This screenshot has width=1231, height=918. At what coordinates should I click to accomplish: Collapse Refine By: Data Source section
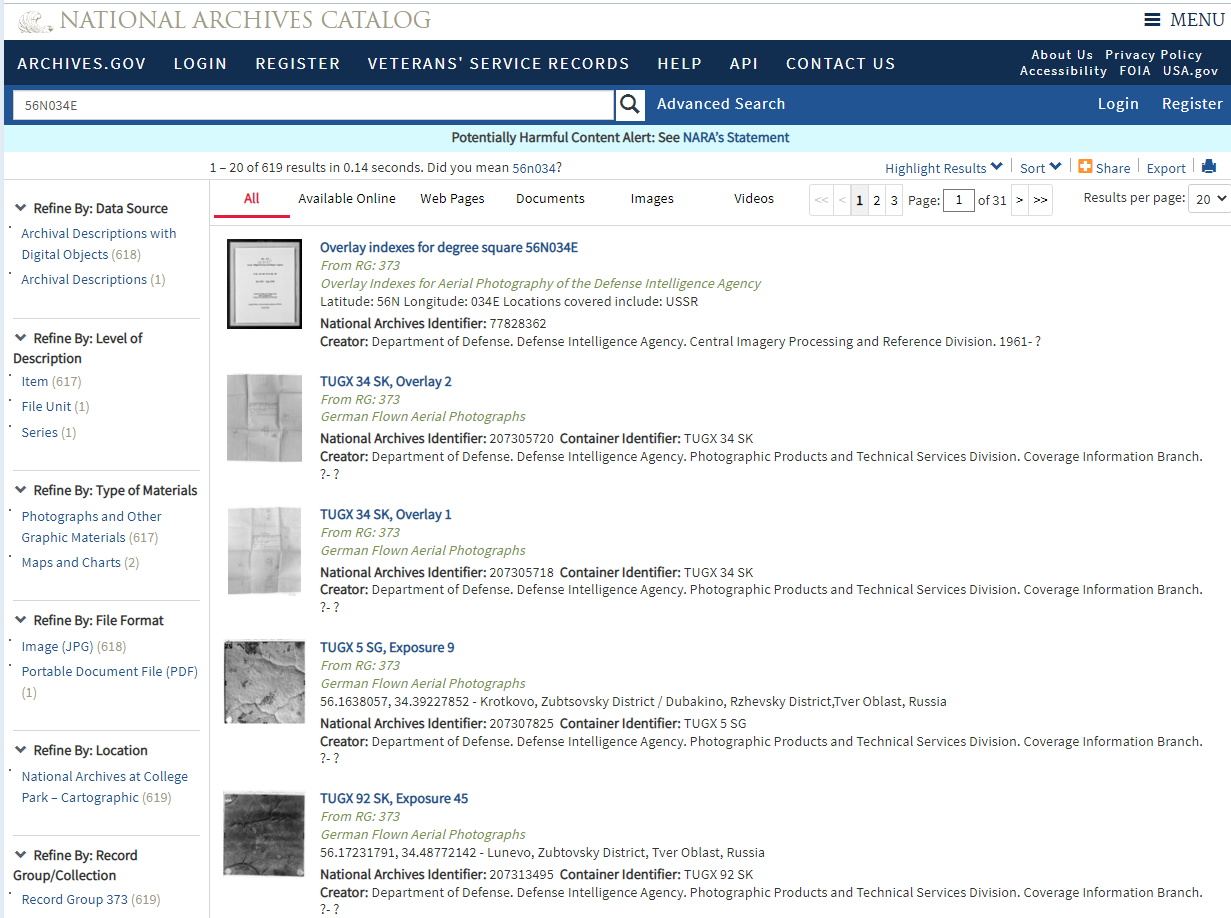coord(21,208)
